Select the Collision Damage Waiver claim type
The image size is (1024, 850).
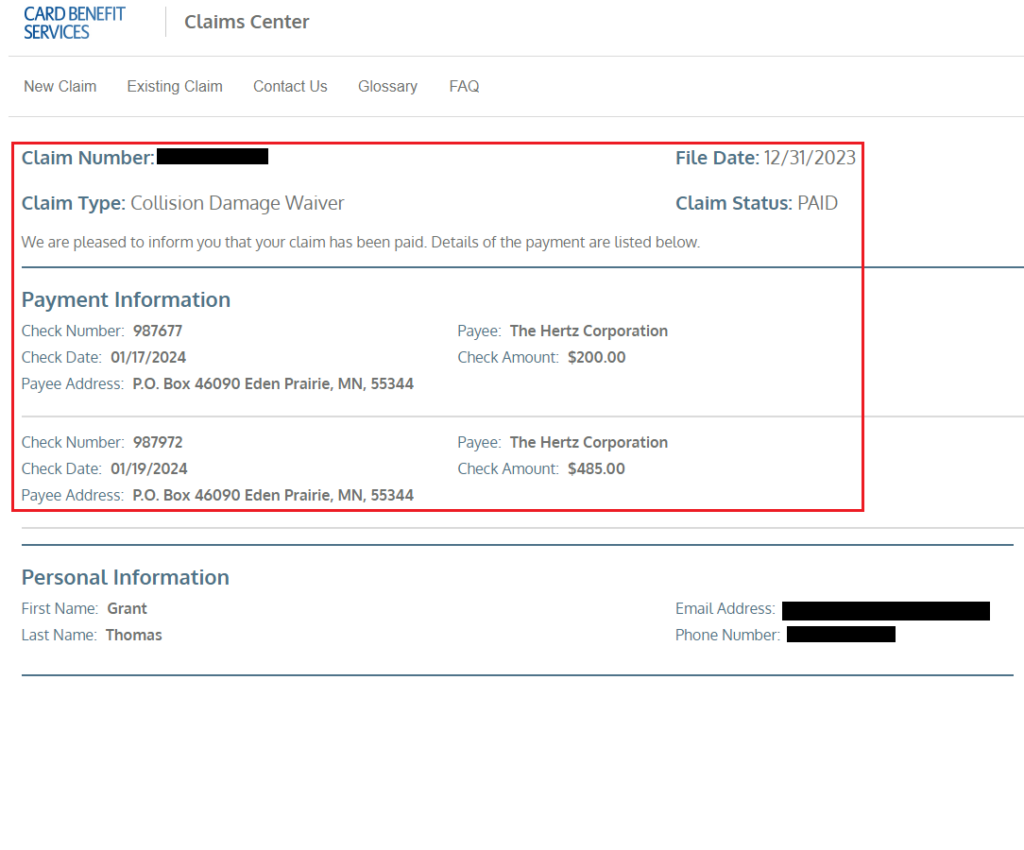[237, 203]
